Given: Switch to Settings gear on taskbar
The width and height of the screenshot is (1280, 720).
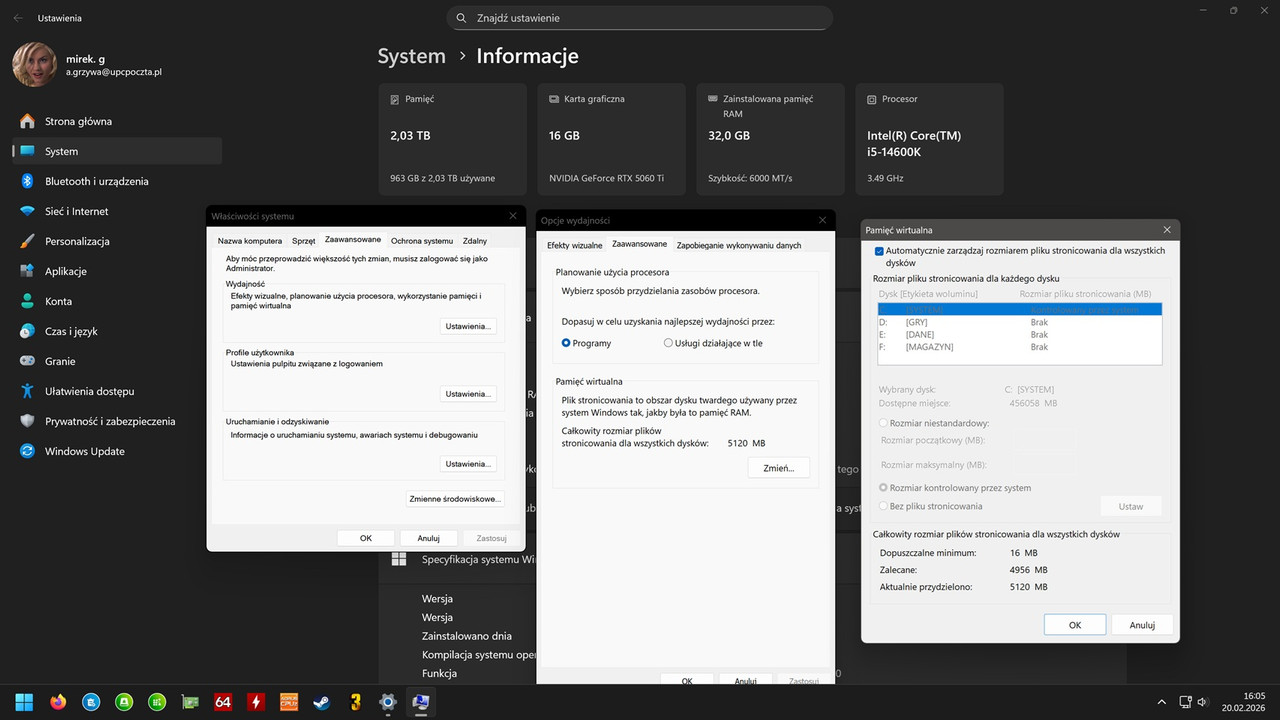Looking at the screenshot, I should (x=388, y=702).
